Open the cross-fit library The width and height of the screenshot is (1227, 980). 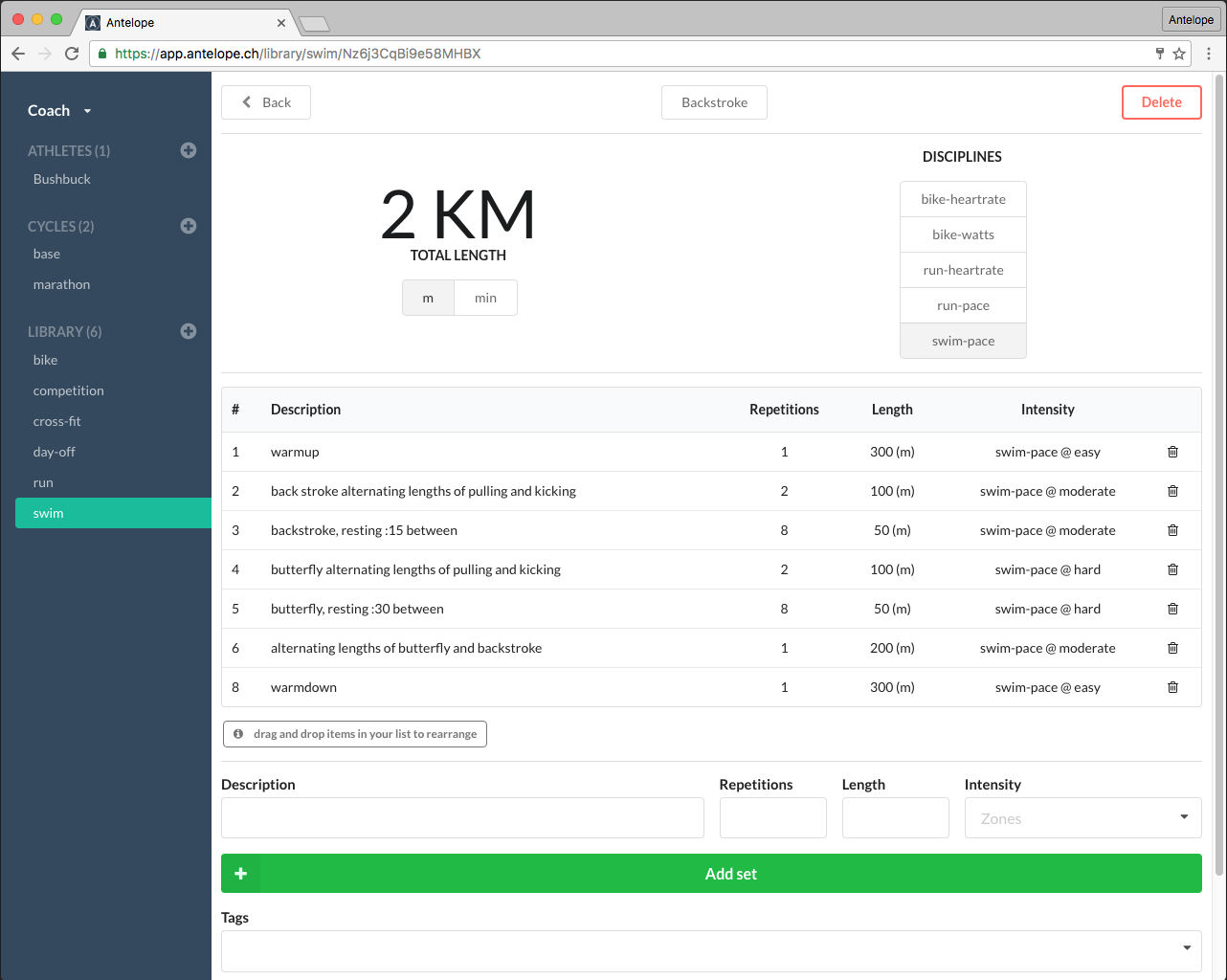[x=56, y=421]
